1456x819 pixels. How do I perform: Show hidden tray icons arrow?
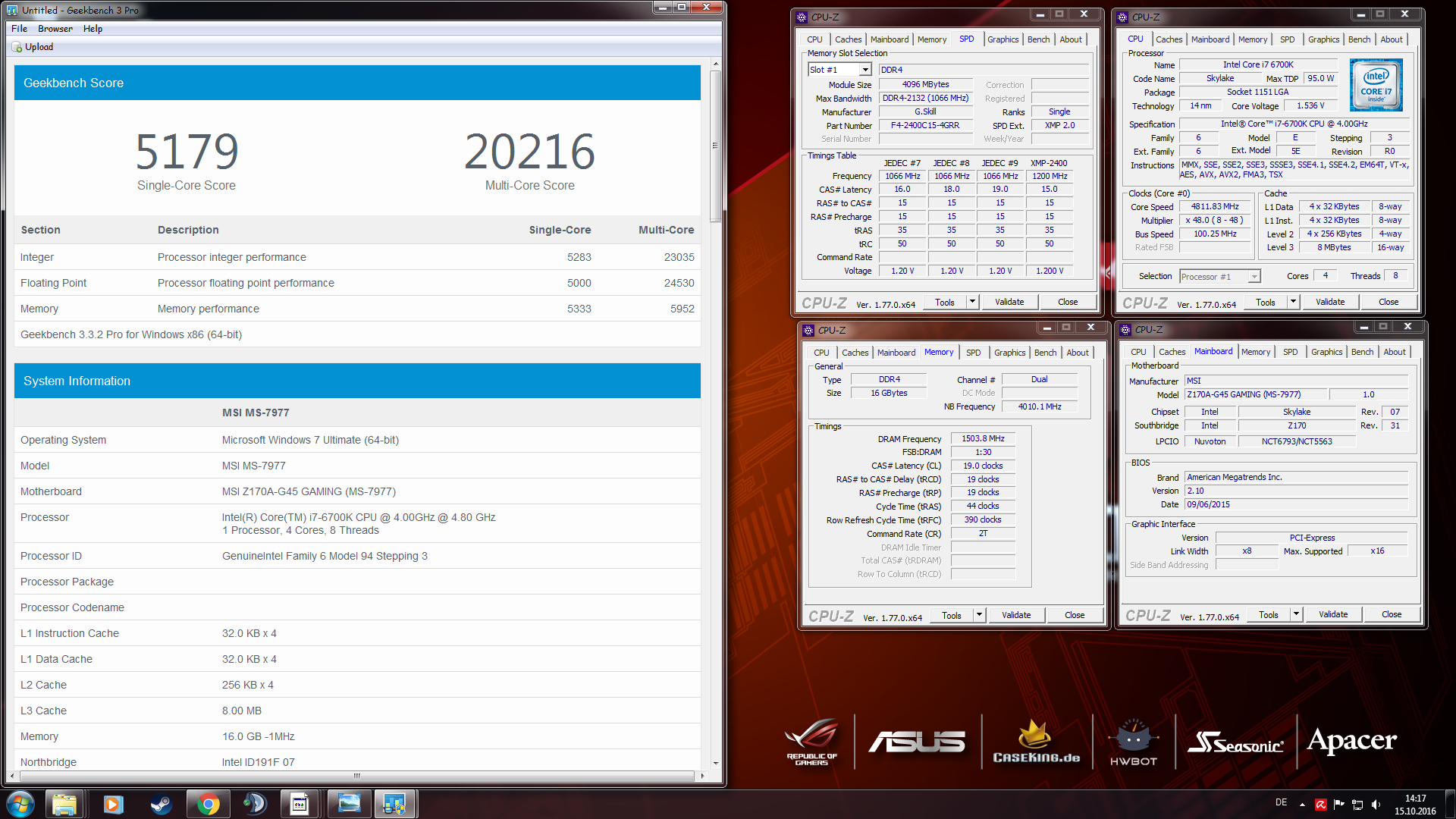(1302, 805)
